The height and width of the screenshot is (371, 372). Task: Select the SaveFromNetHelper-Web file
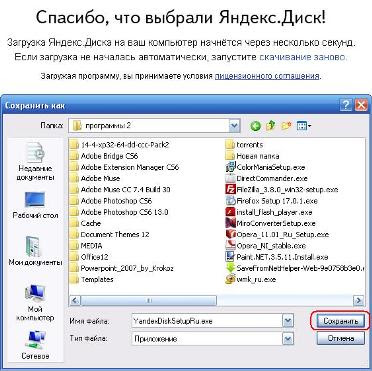click(295, 268)
